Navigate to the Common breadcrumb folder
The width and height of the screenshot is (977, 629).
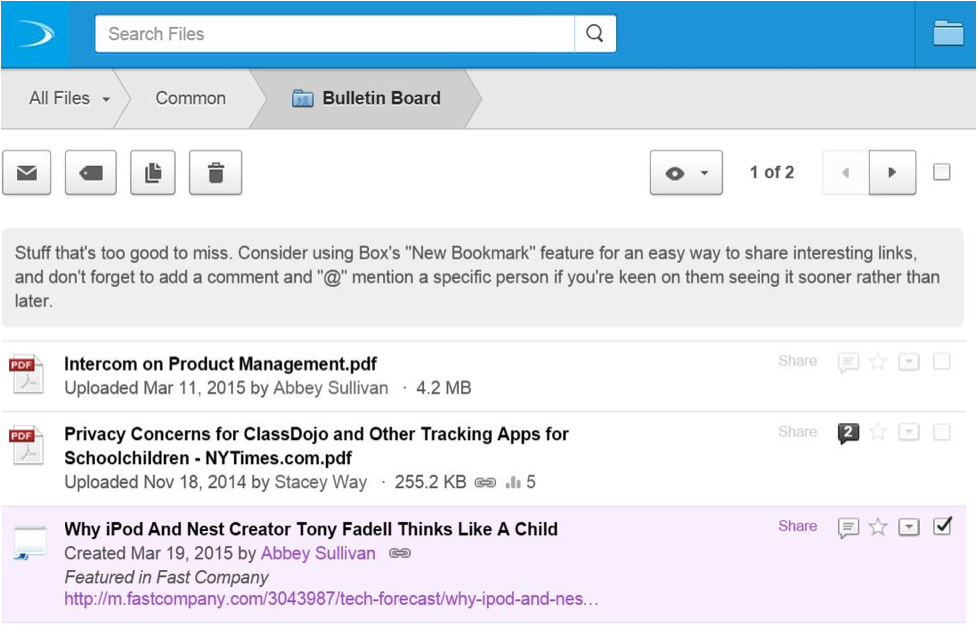tap(190, 98)
